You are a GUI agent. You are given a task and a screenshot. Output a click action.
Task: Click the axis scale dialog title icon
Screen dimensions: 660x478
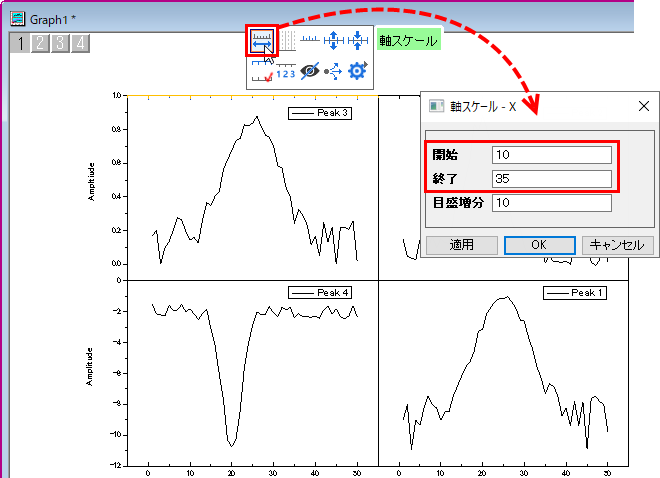(x=436, y=106)
